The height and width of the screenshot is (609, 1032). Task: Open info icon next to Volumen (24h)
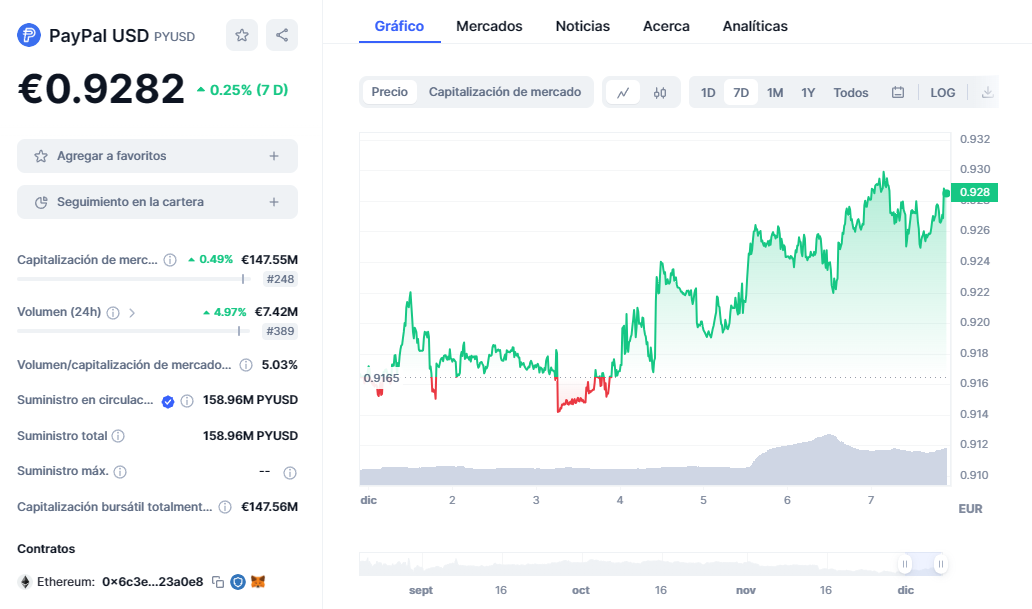(113, 313)
